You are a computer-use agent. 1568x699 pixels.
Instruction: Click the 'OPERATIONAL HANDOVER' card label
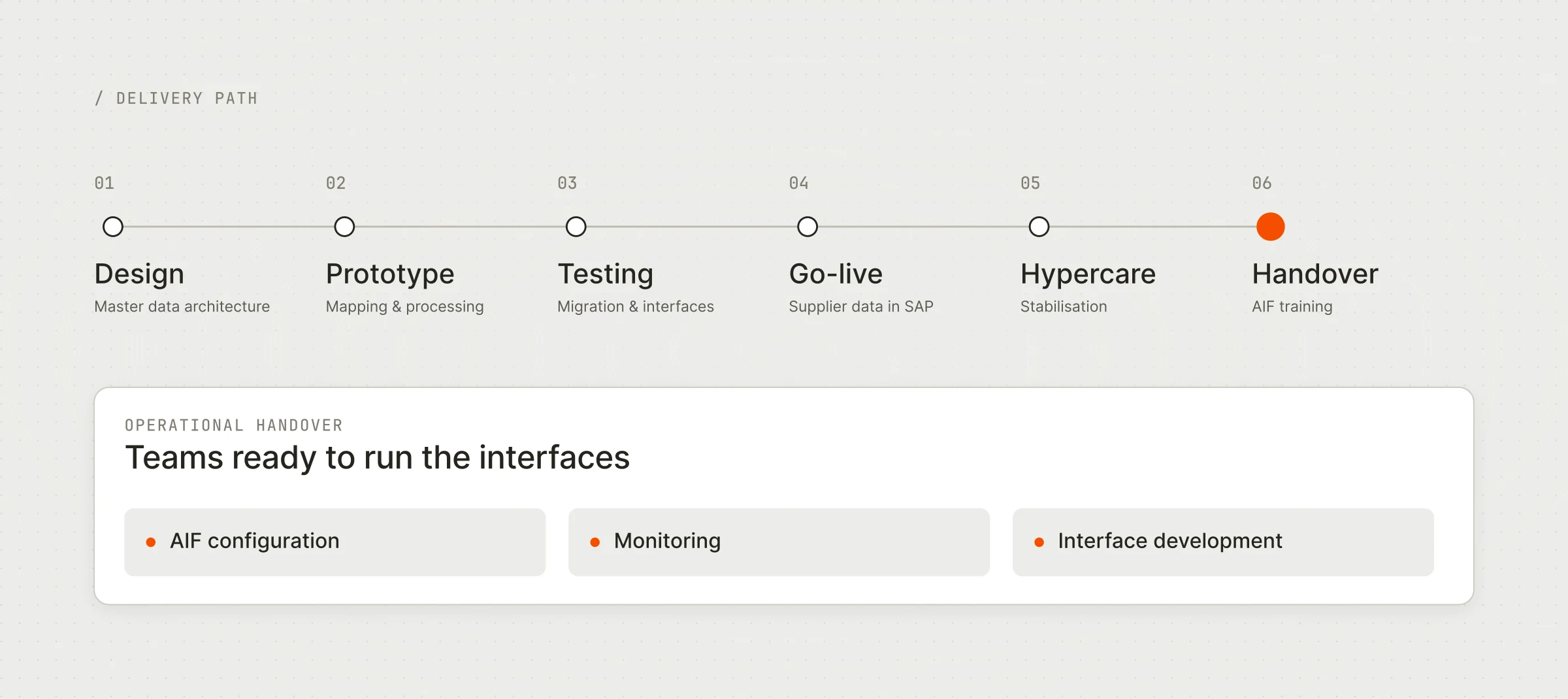pyautogui.click(x=234, y=425)
